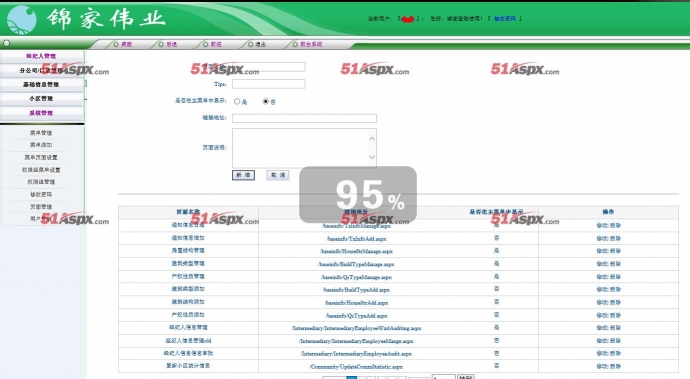Viewport: 690px width, 379px height.
Task: Click the 锦家伟业 globe logo icon
Action: 22,19
